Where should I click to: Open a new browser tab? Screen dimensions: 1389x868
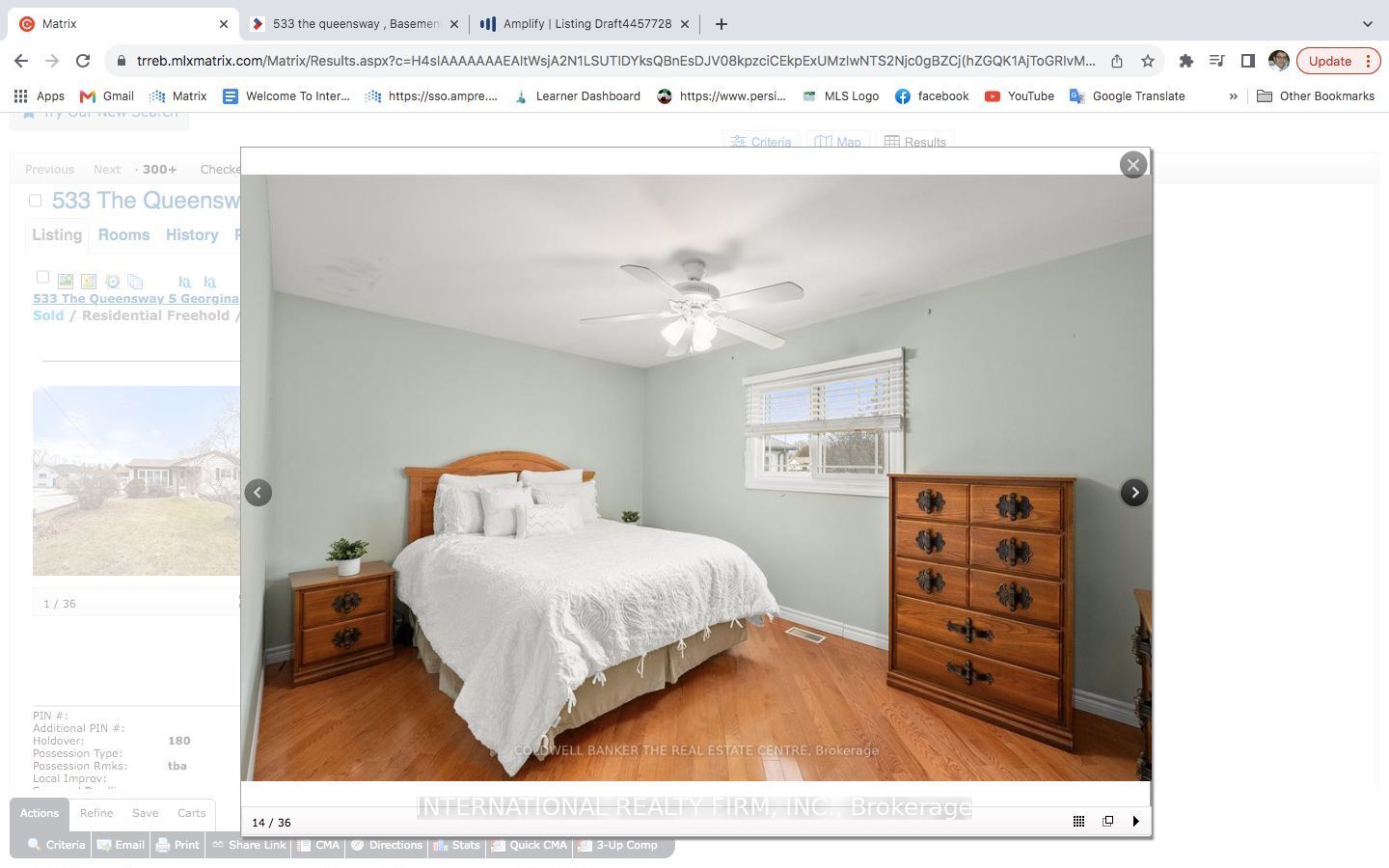point(721,24)
